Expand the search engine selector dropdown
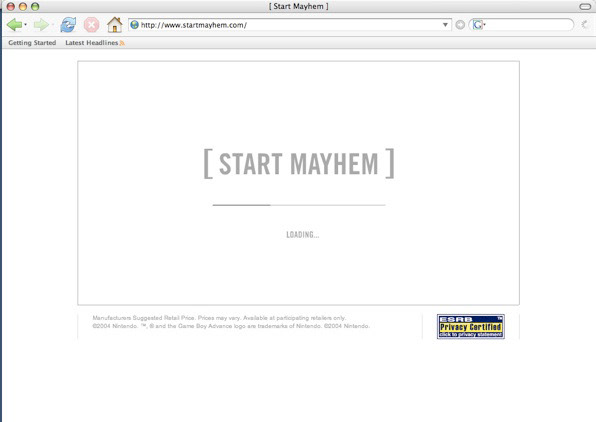This screenshot has width=596, height=422. 485,25
